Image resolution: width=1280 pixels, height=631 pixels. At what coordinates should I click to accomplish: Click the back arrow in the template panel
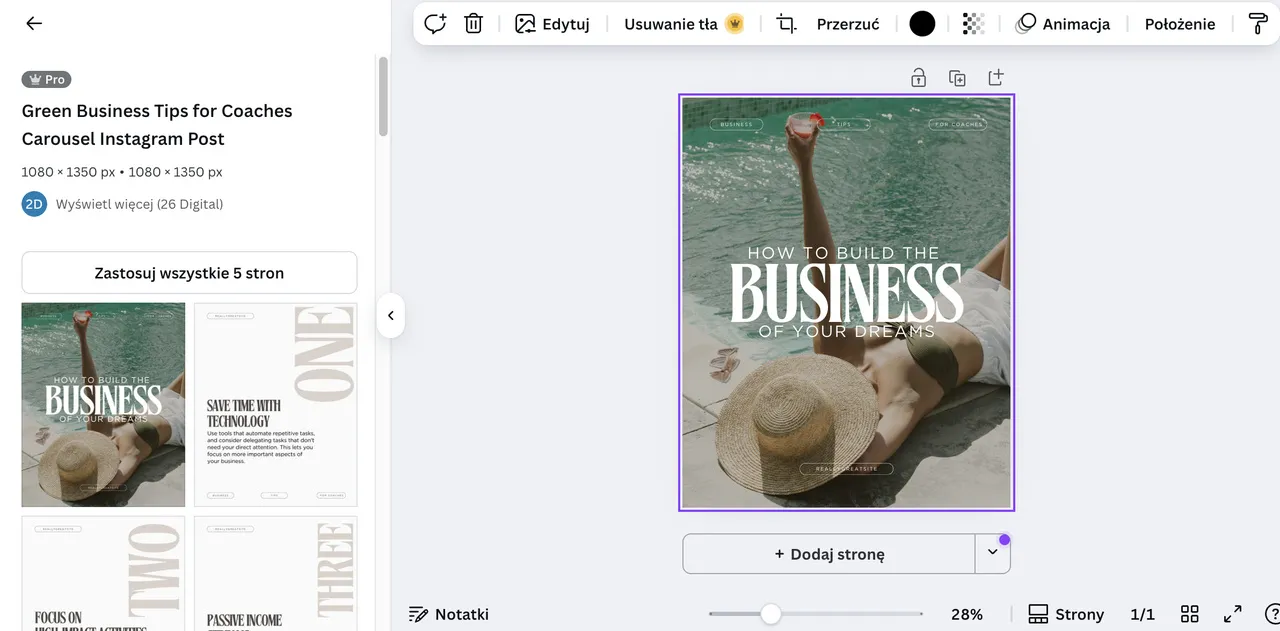[34, 24]
